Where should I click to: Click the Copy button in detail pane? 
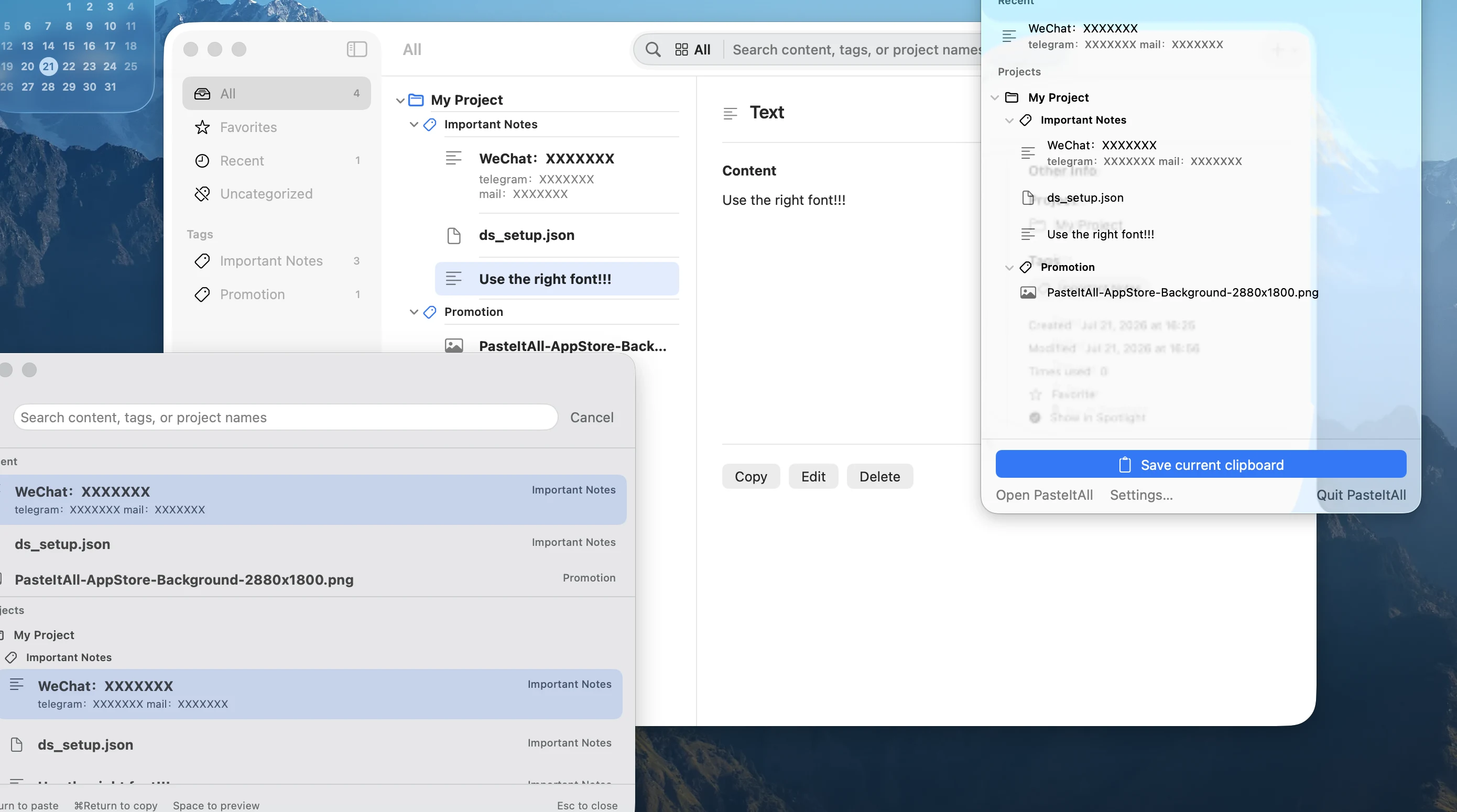tap(751, 476)
